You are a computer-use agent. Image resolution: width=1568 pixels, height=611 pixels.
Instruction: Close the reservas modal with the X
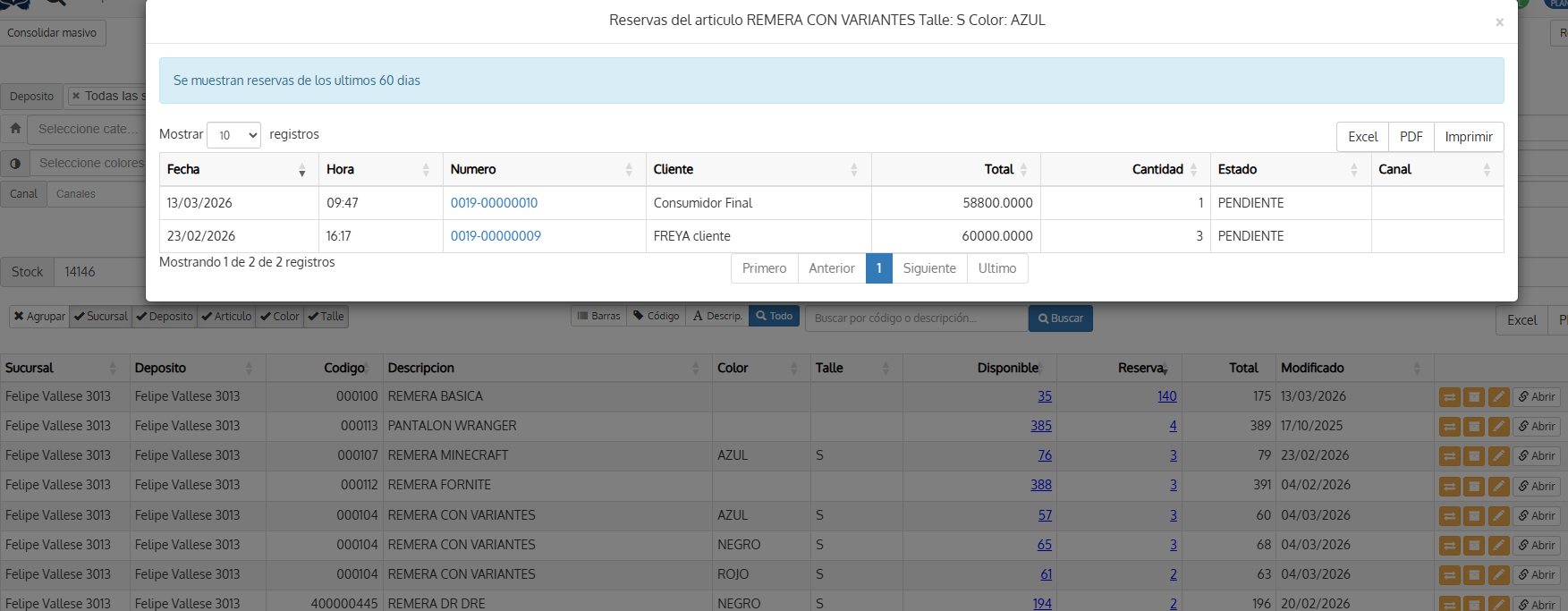coord(1499,22)
